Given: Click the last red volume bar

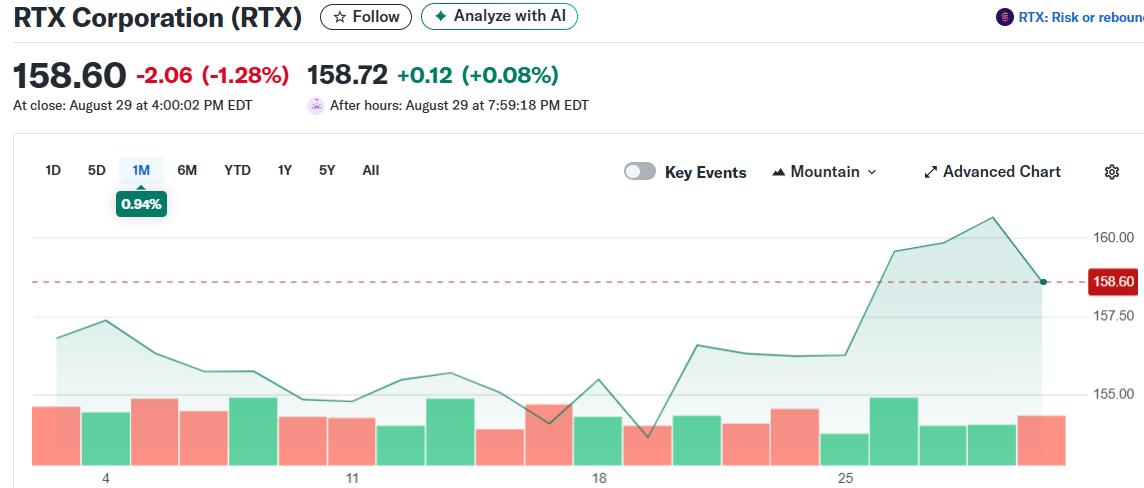Looking at the screenshot, I should tap(1041, 441).
